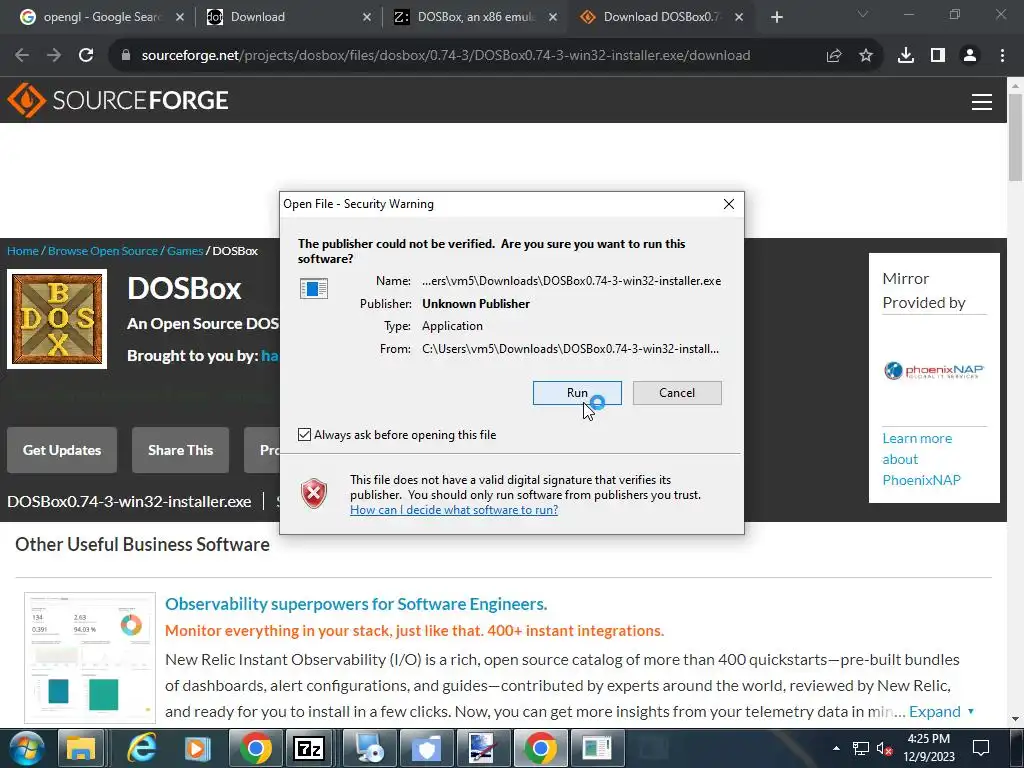This screenshot has width=1024, height=768.
Task: Click the sourceforge.net address bar
Action: tap(445, 56)
